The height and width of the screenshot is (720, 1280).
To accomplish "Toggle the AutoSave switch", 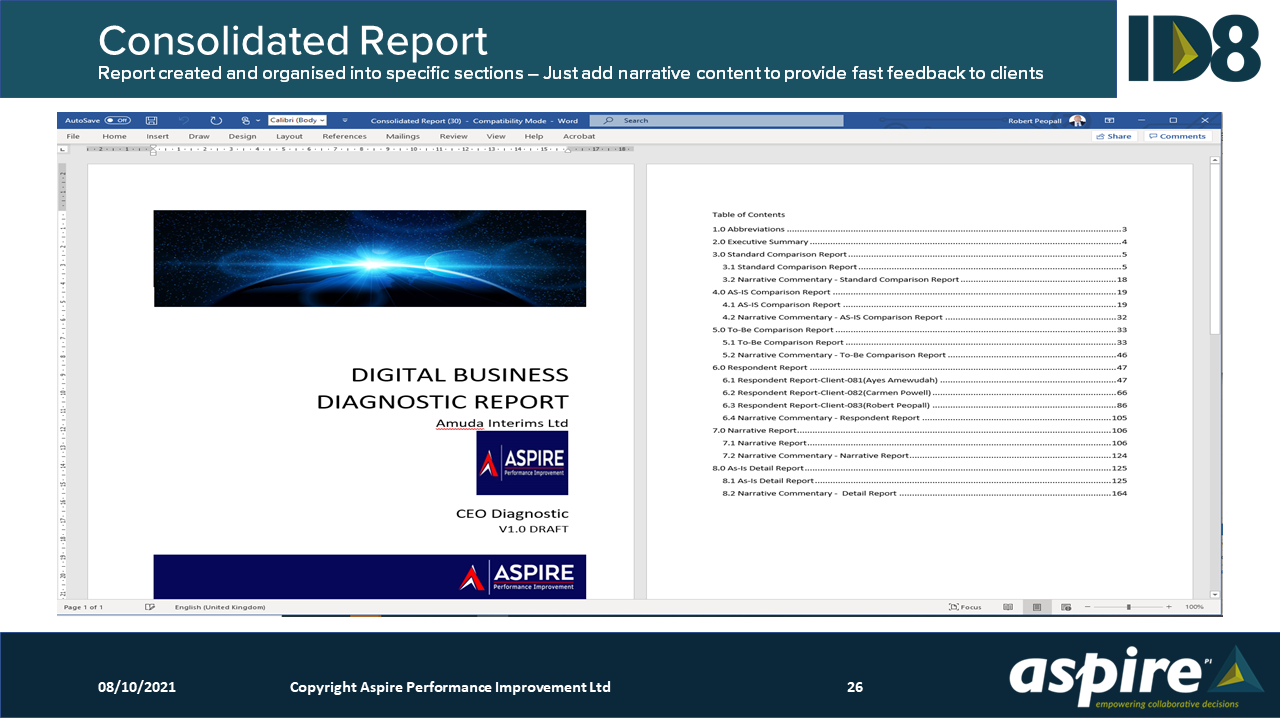I will click(117, 120).
